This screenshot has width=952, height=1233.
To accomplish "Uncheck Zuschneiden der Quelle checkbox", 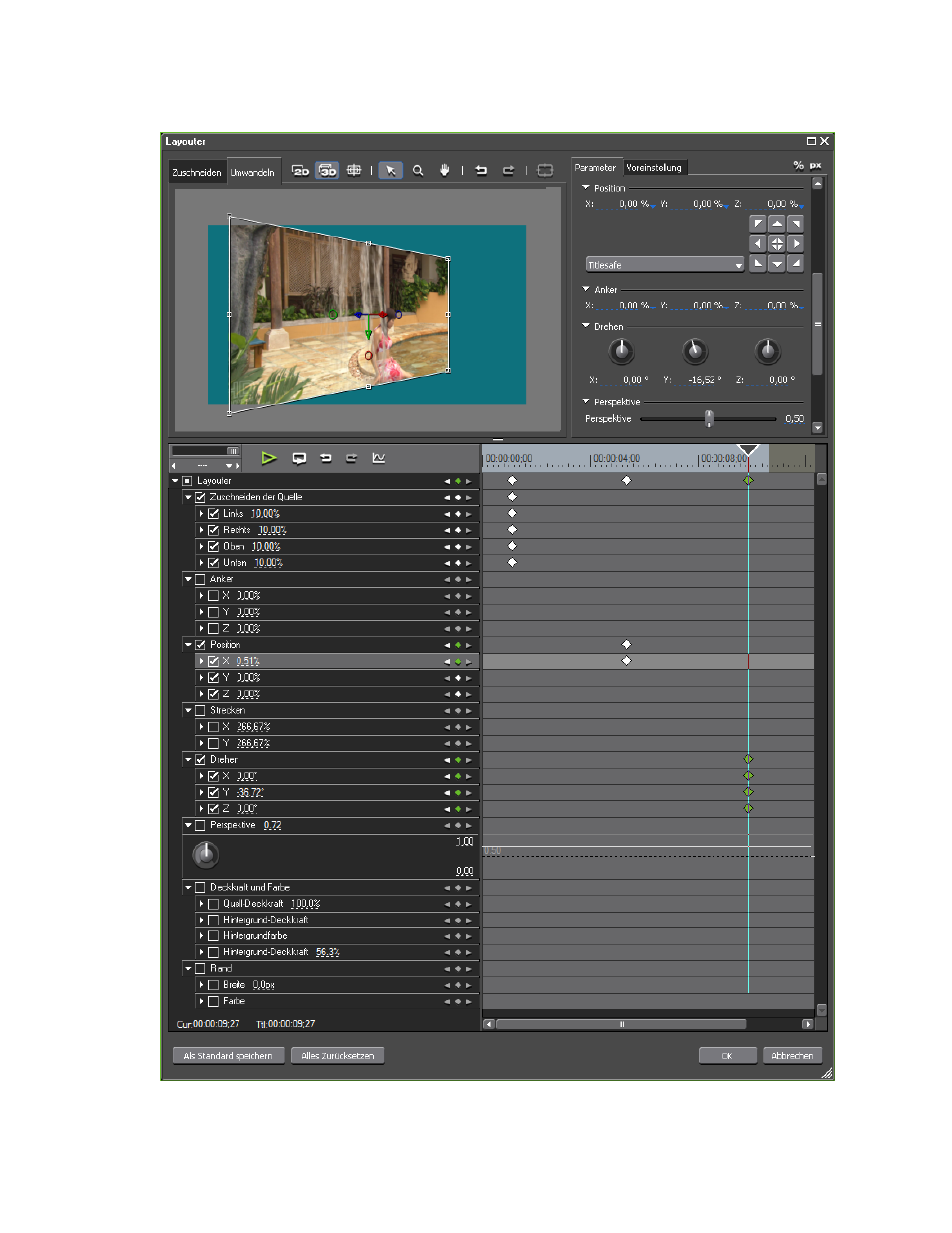I will click(200, 497).
